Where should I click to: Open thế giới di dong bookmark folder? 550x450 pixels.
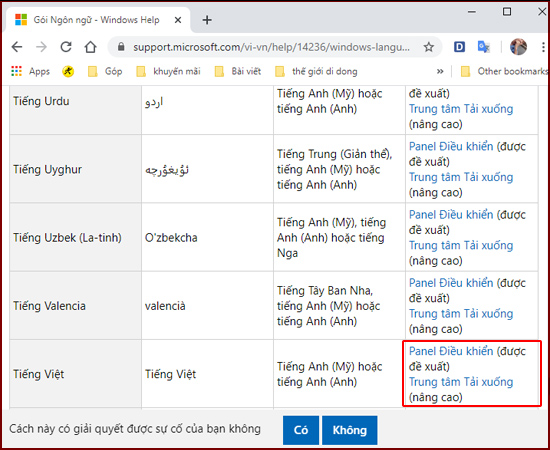316,72
